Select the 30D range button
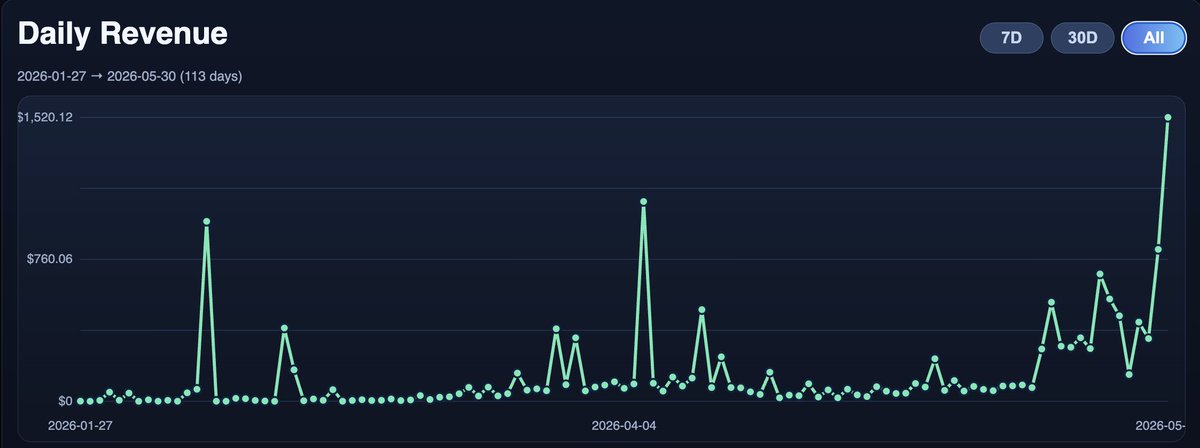 [x=1082, y=38]
